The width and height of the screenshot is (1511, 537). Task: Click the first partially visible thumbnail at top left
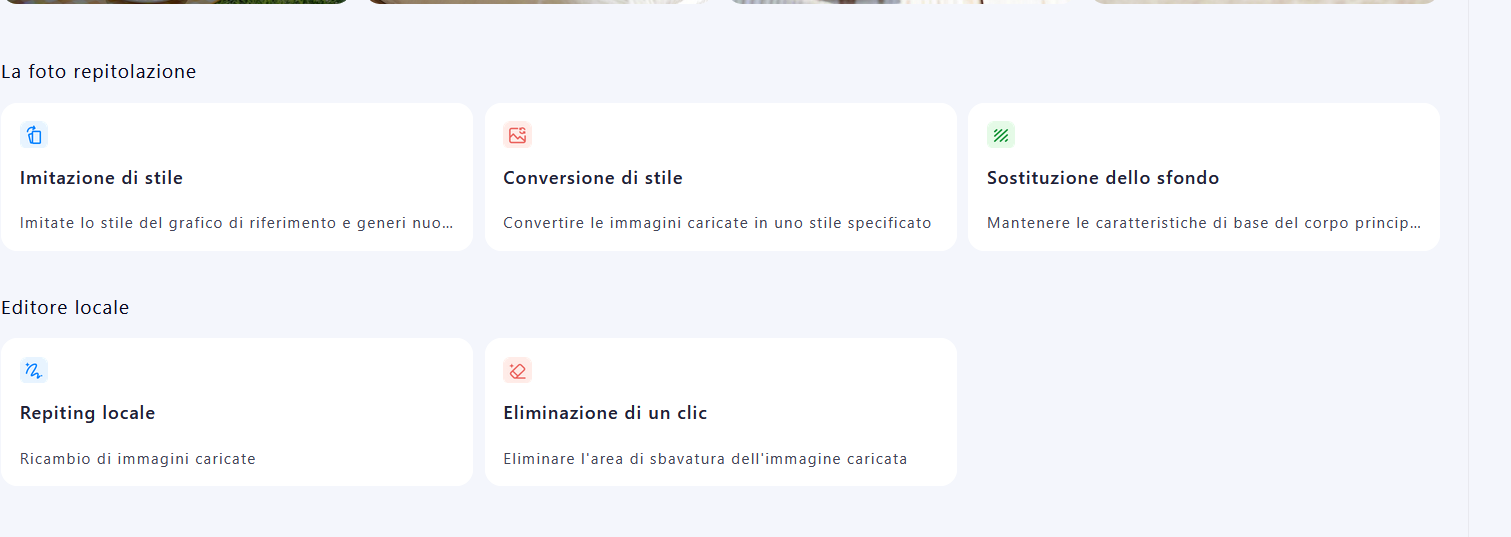coord(175,1)
